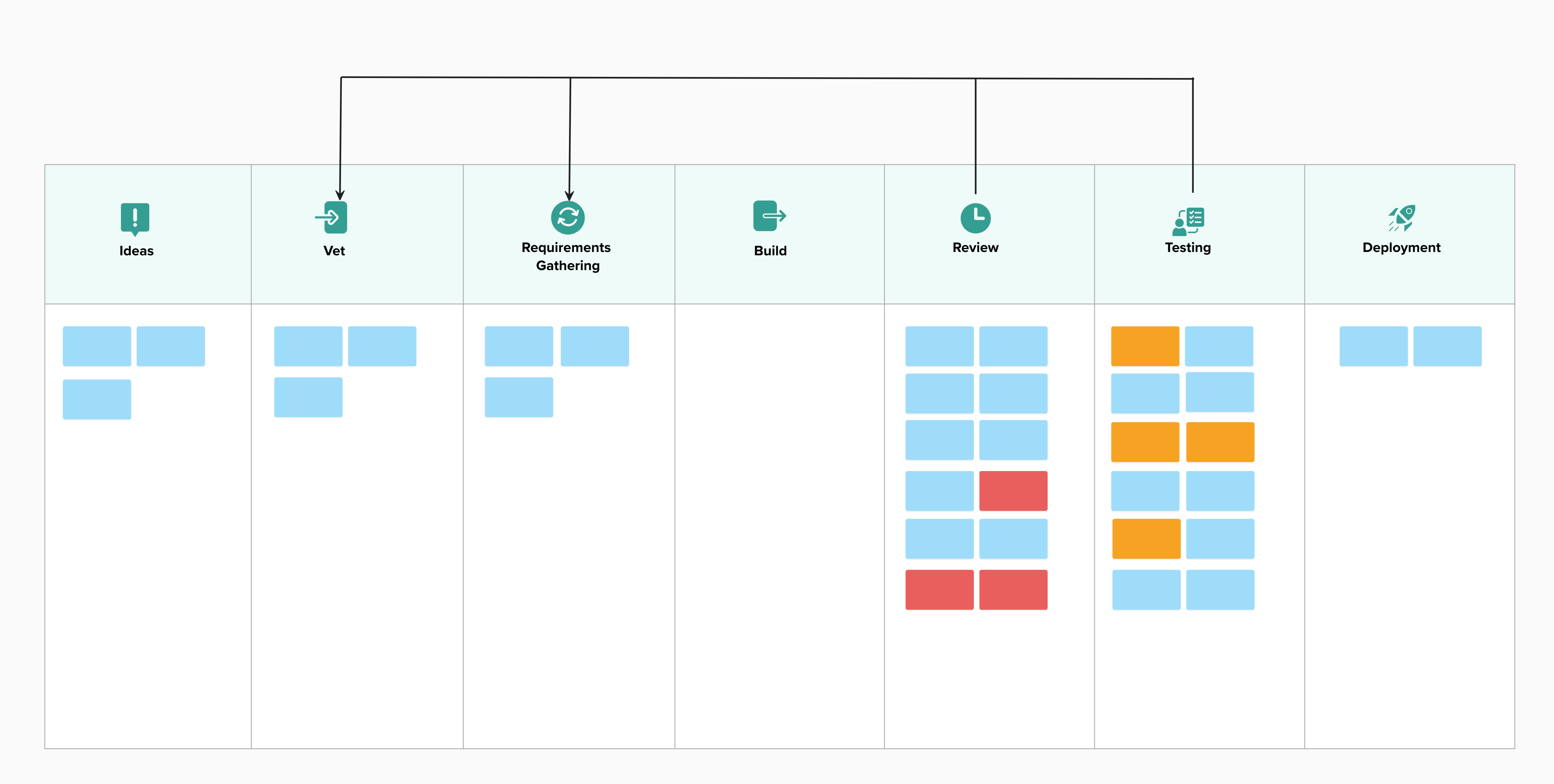Click the red card in Review column
Screen dimensions: 1554x784
click(x=1013, y=490)
